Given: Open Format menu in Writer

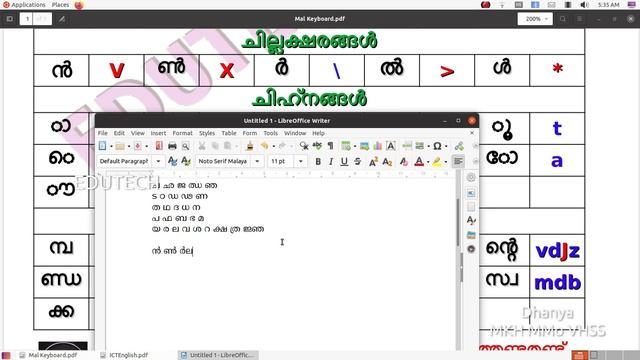Looking at the screenshot, I should click(182, 133).
